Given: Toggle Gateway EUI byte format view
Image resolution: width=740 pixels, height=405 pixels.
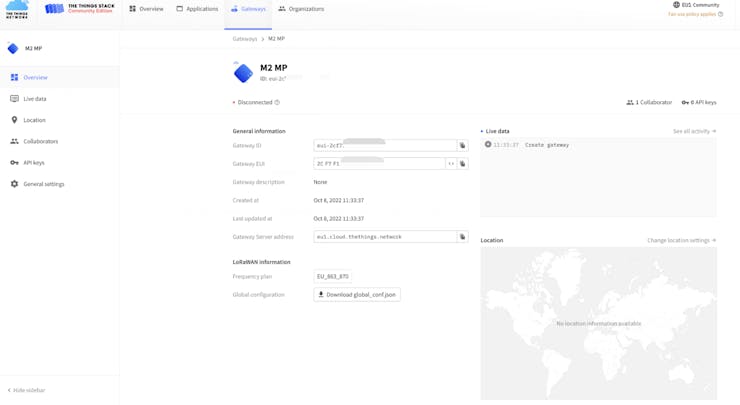Looking at the screenshot, I should coord(451,164).
